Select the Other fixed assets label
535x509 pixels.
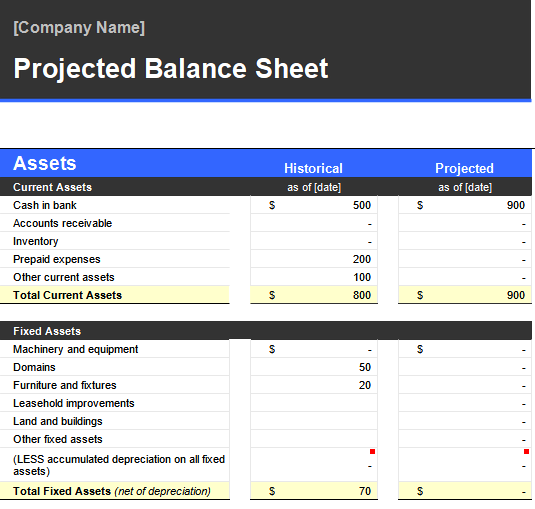[58, 439]
